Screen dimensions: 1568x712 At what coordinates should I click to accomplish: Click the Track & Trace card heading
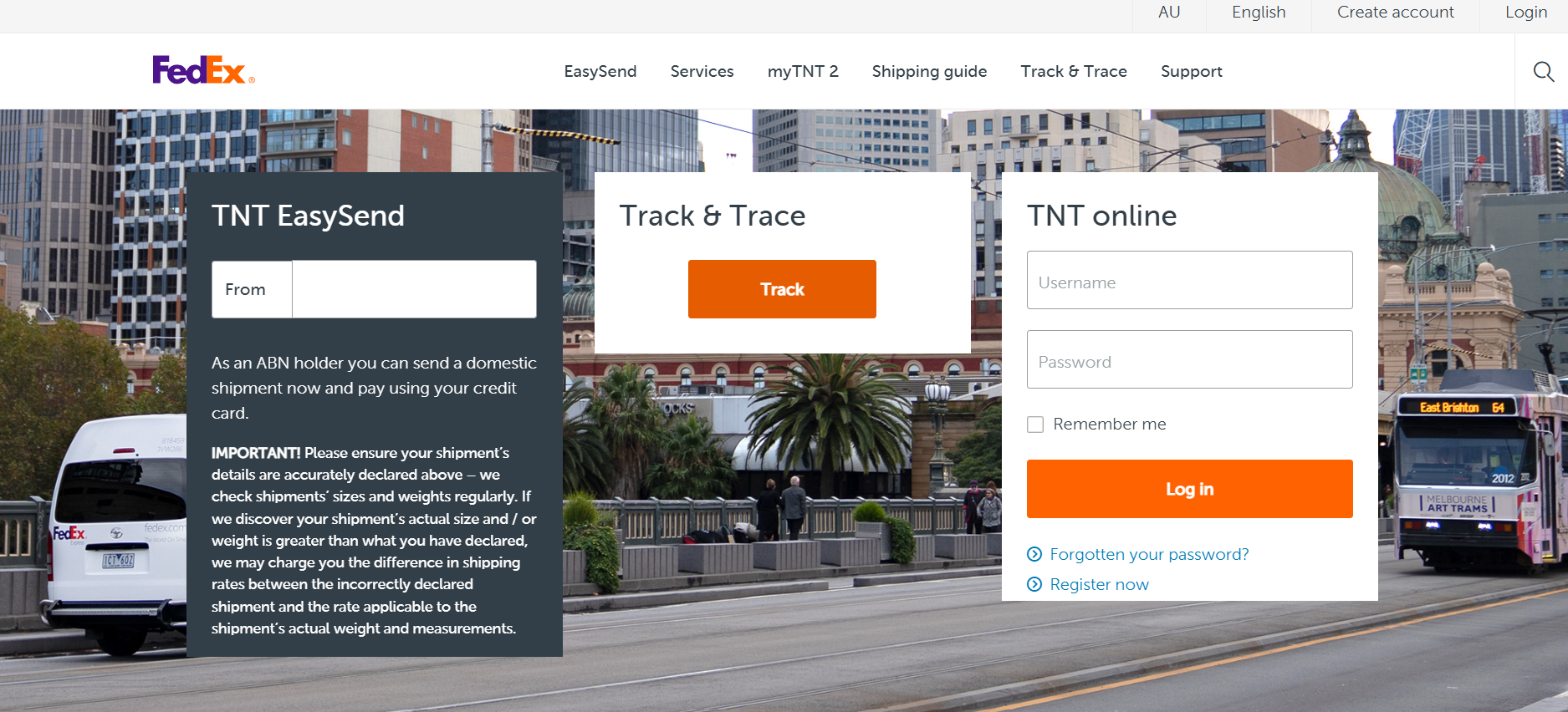(712, 216)
